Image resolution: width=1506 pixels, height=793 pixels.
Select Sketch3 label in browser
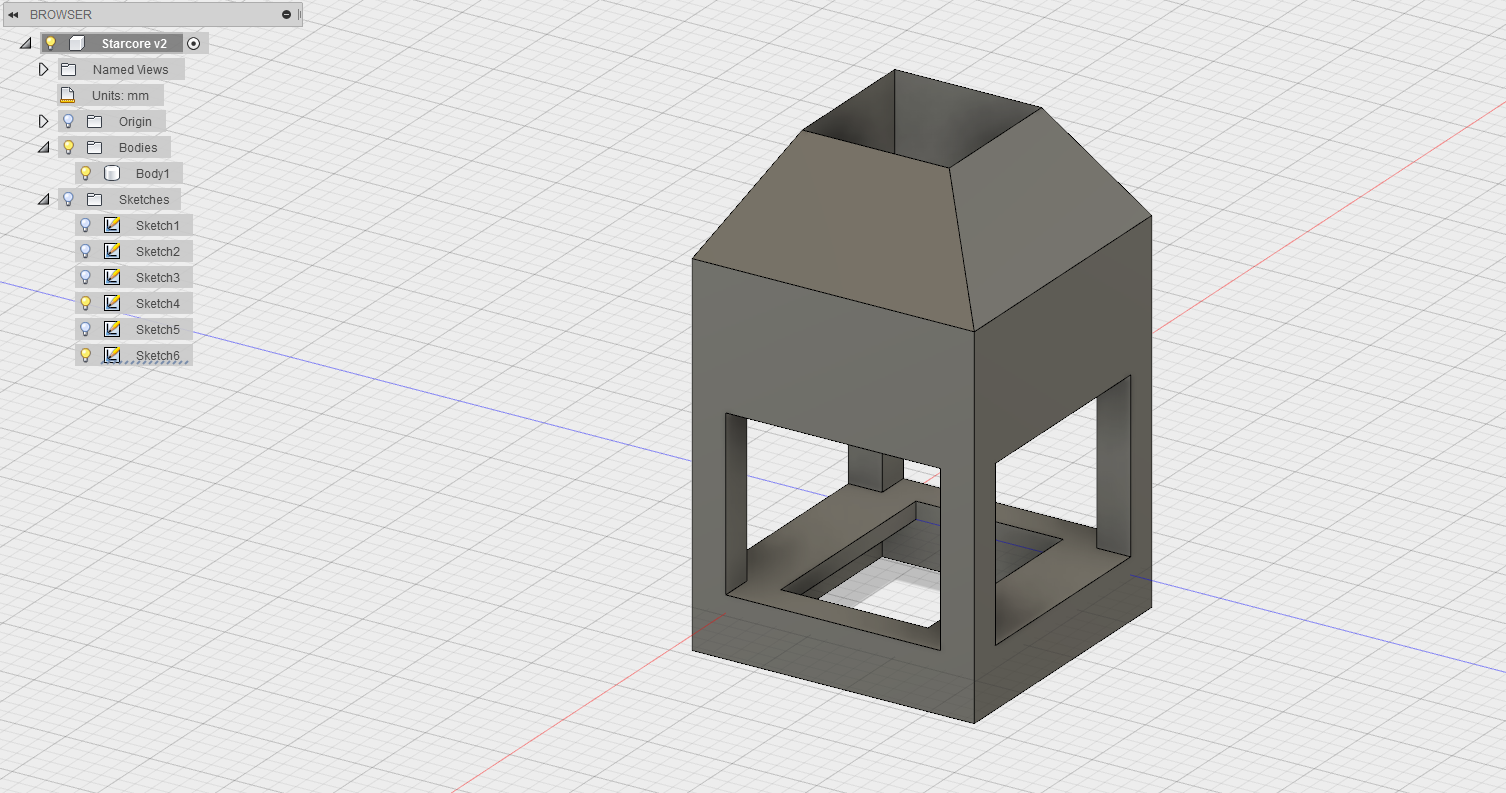pyautogui.click(x=158, y=278)
